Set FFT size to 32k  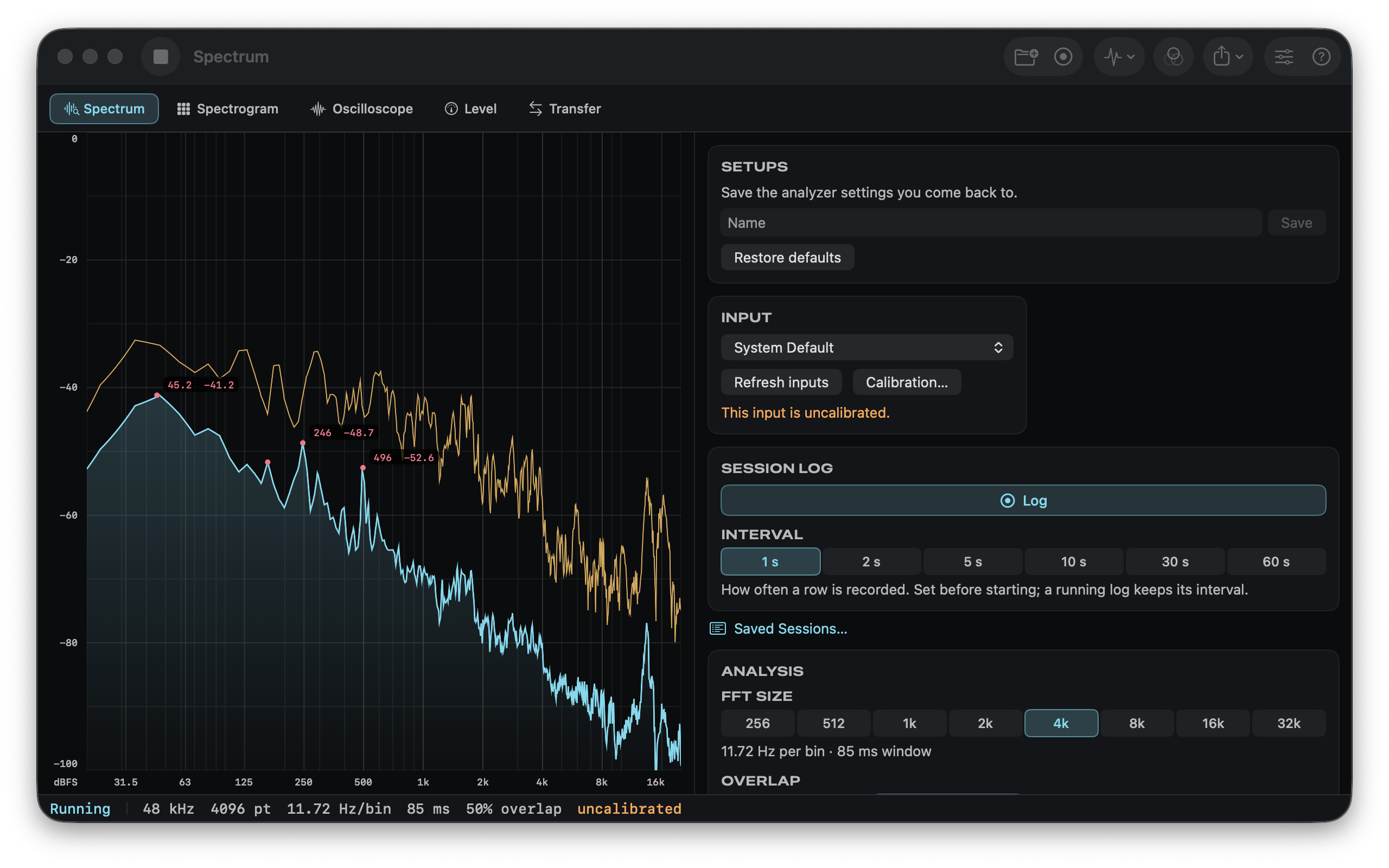[1289, 723]
